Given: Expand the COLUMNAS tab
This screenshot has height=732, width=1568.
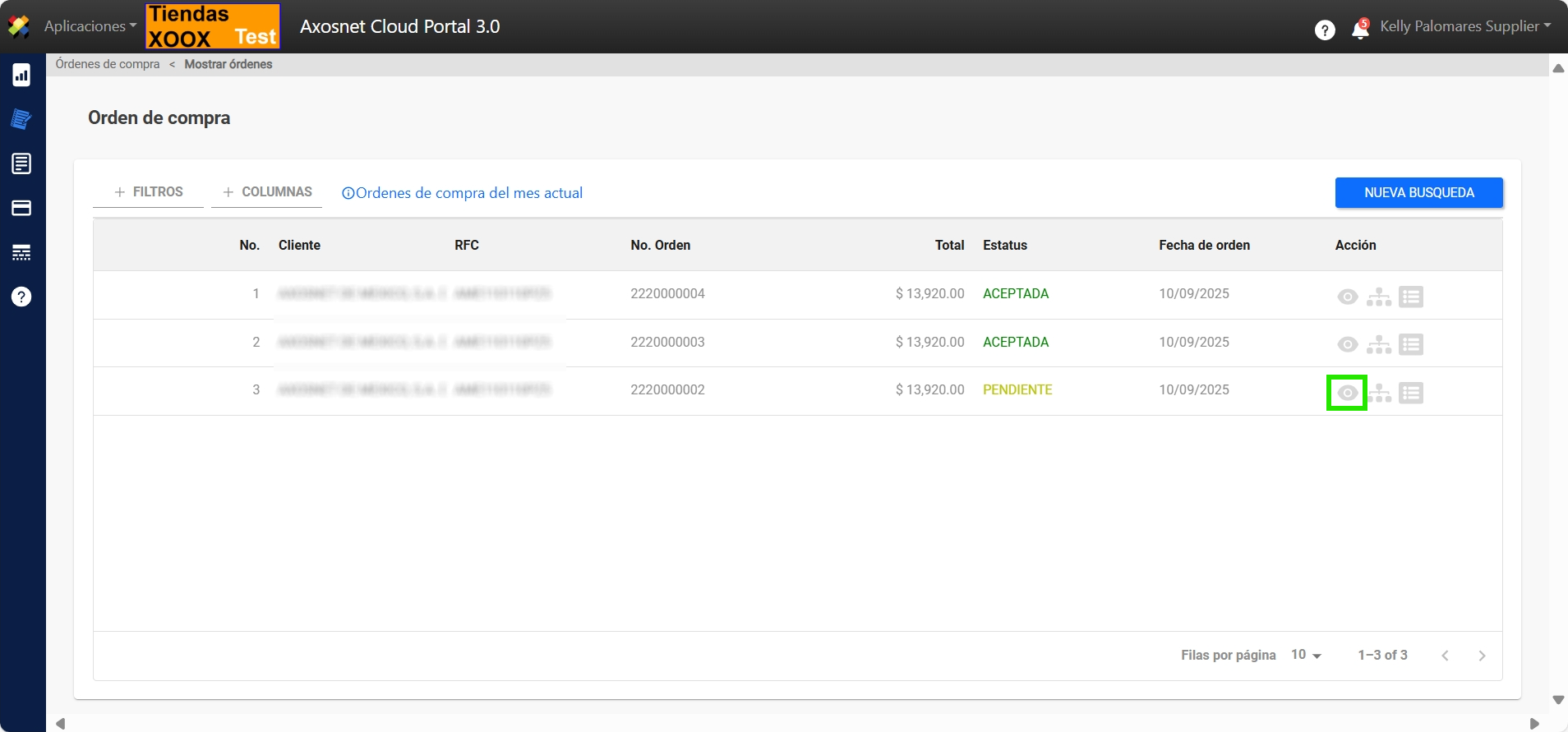Looking at the screenshot, I should pyautogui.click(x=267, y=192).
